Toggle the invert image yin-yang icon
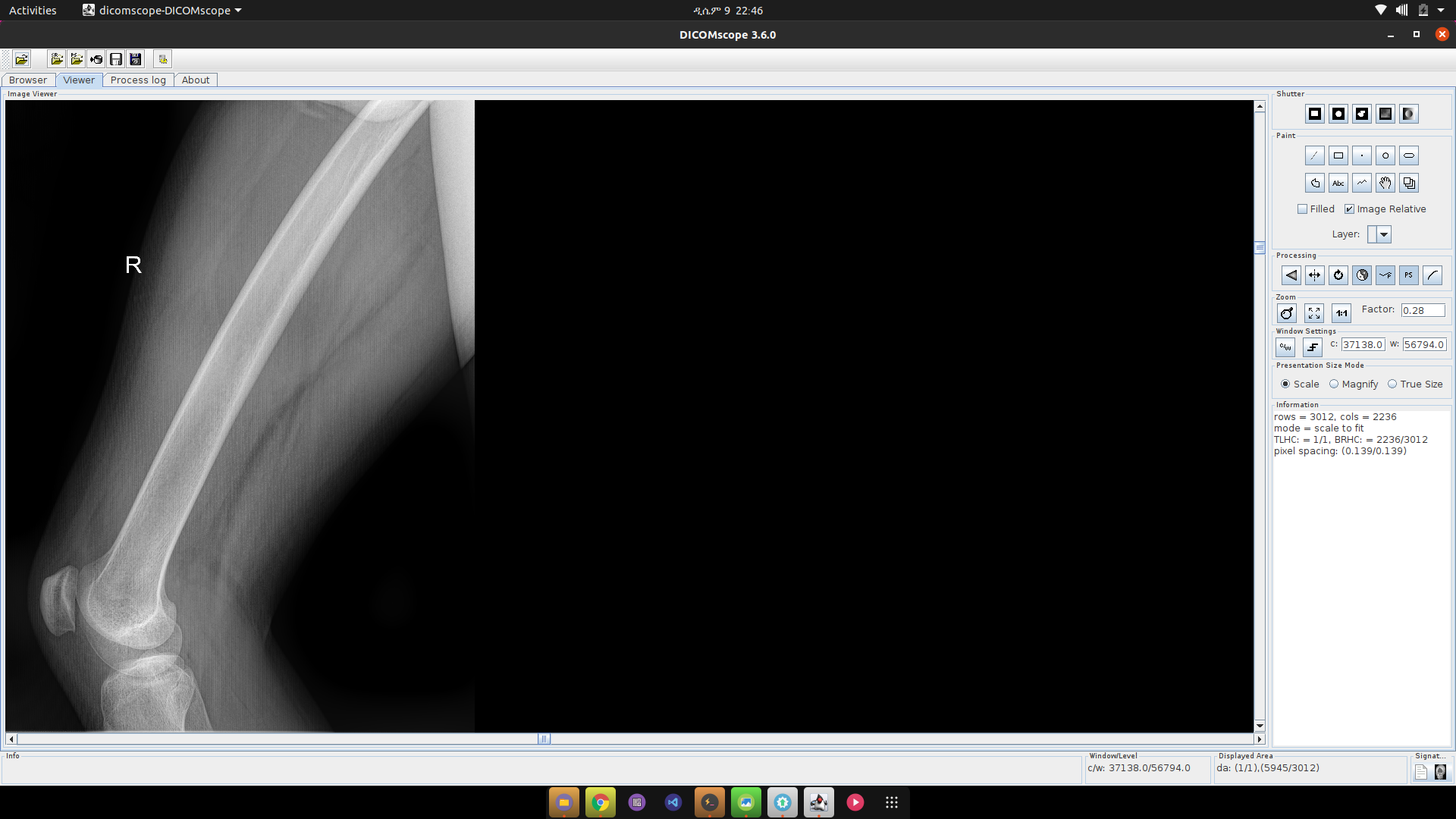The height and width of the screenshot is (819, 1456). pos(1362,275)
